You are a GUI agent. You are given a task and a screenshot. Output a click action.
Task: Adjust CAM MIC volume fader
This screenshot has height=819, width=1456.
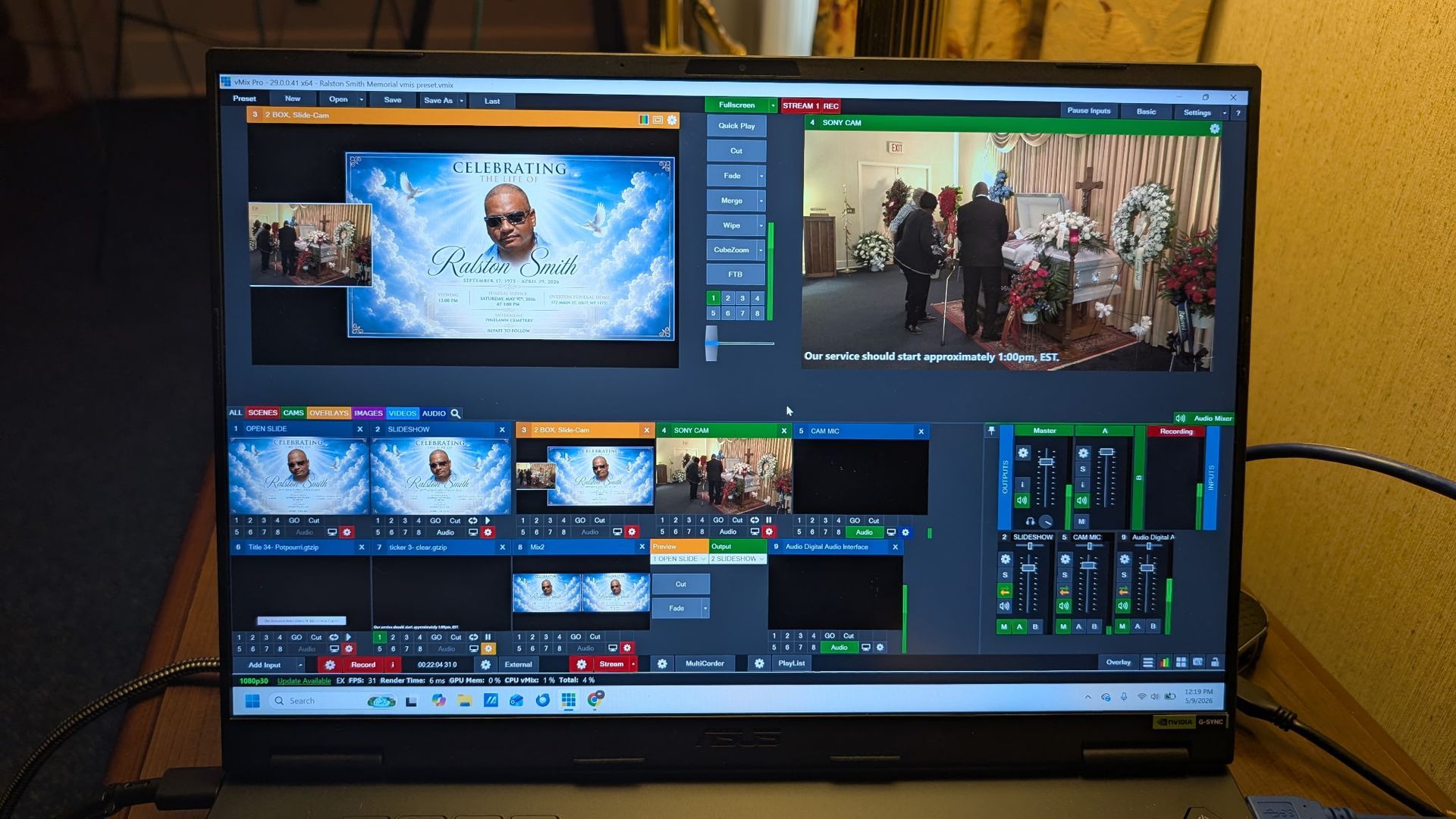[x=1088, y=566]
